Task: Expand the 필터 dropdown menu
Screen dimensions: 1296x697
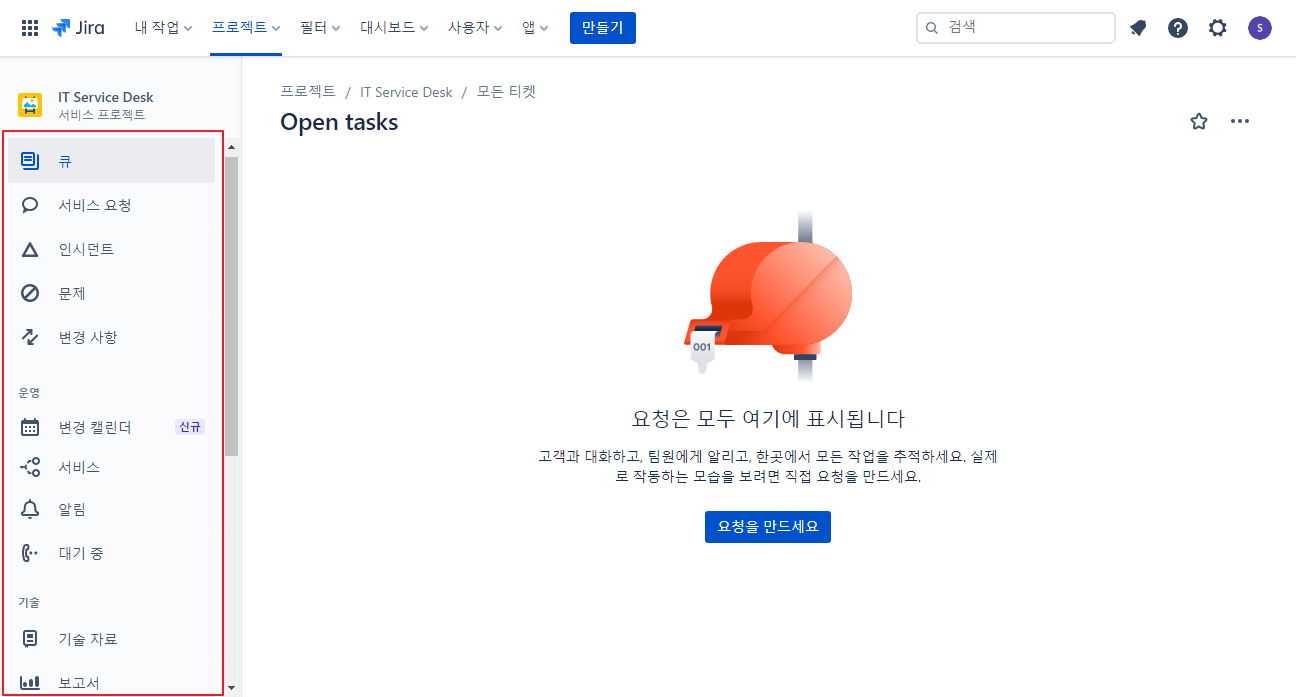Action: click(320, 28)
